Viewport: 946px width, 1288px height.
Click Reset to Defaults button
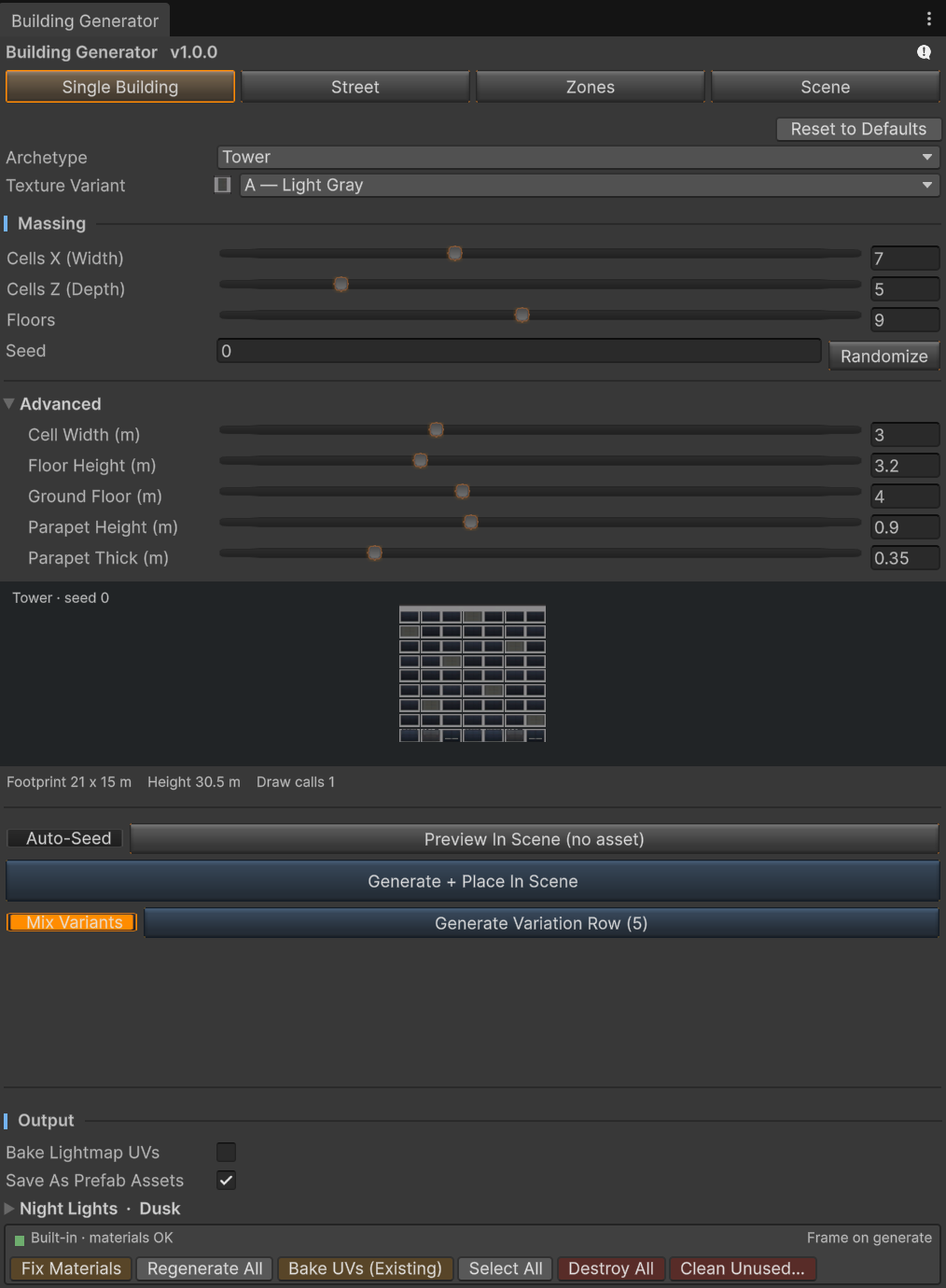coord(858,129)
